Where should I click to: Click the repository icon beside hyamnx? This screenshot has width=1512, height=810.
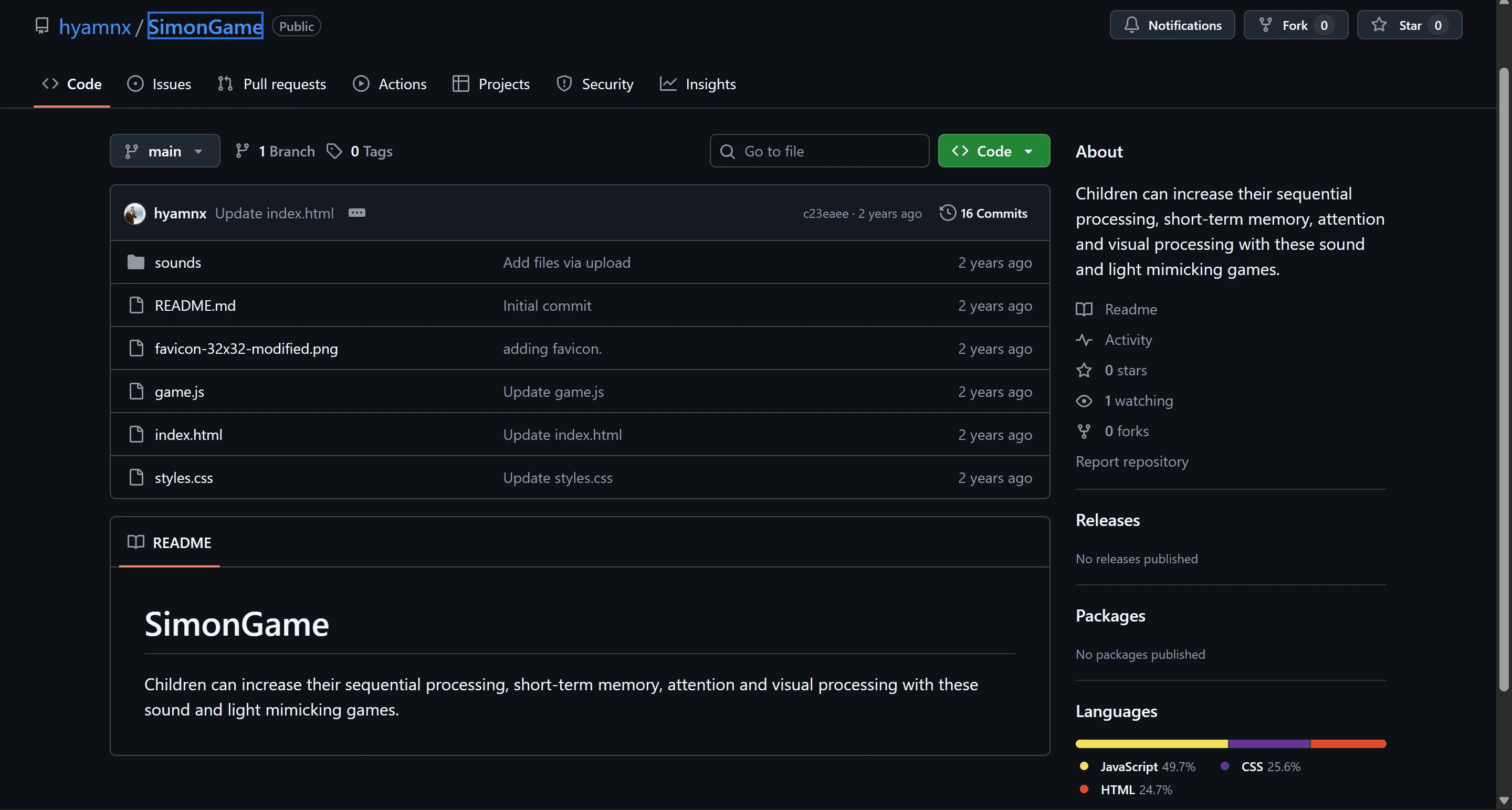[41, 26]
